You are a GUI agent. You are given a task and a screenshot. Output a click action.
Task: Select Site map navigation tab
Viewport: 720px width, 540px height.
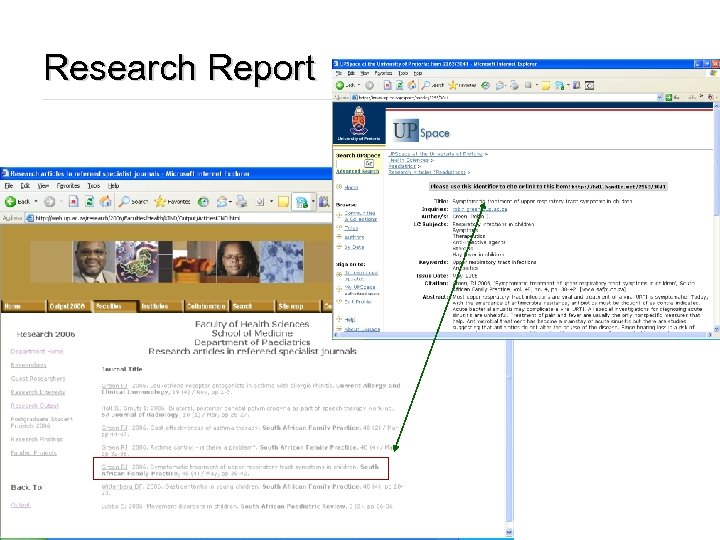(x=298, y=306)
